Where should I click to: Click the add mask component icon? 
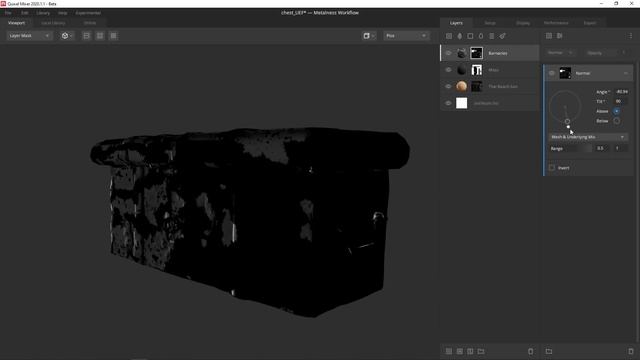point(549,36)
